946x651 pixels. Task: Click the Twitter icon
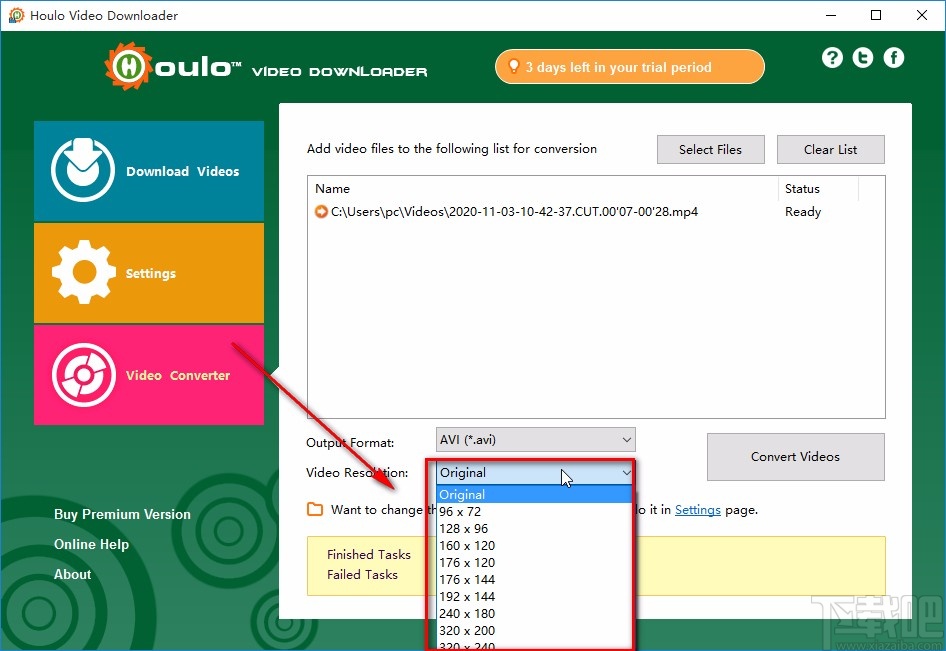coord(862,57)
